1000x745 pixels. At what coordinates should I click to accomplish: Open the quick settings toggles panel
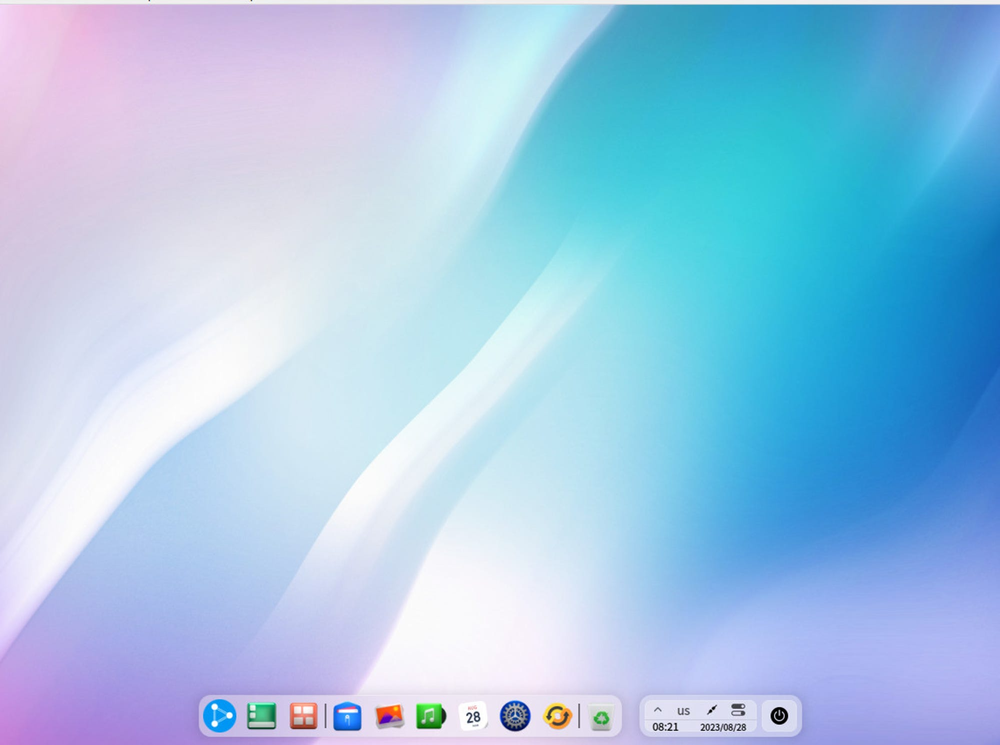(x=738, y=710)
